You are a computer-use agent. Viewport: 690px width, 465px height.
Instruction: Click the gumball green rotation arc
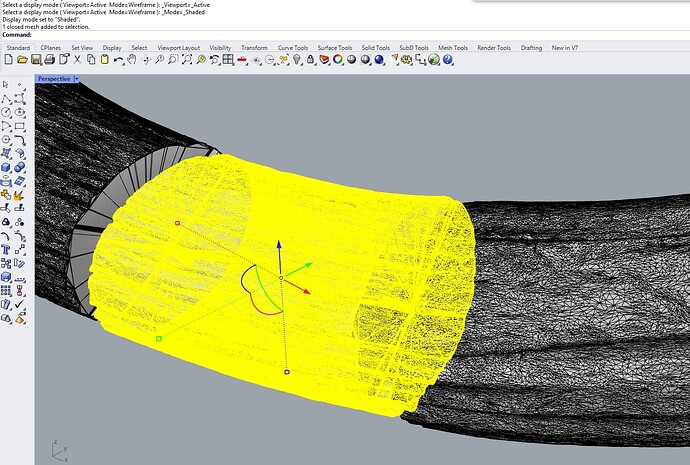(265, 292)
